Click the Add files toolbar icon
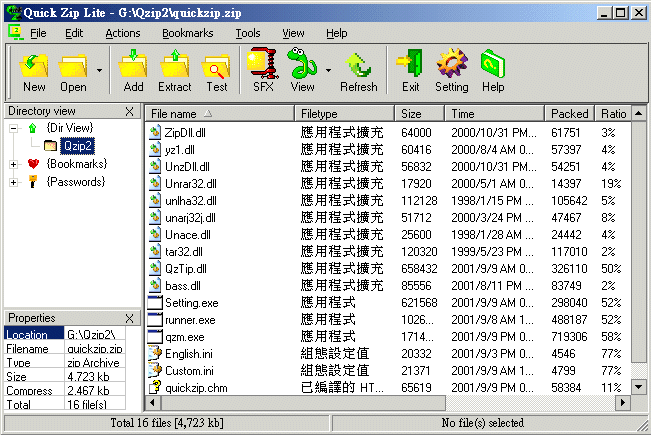The image size is (651, 435). (133, 71)
